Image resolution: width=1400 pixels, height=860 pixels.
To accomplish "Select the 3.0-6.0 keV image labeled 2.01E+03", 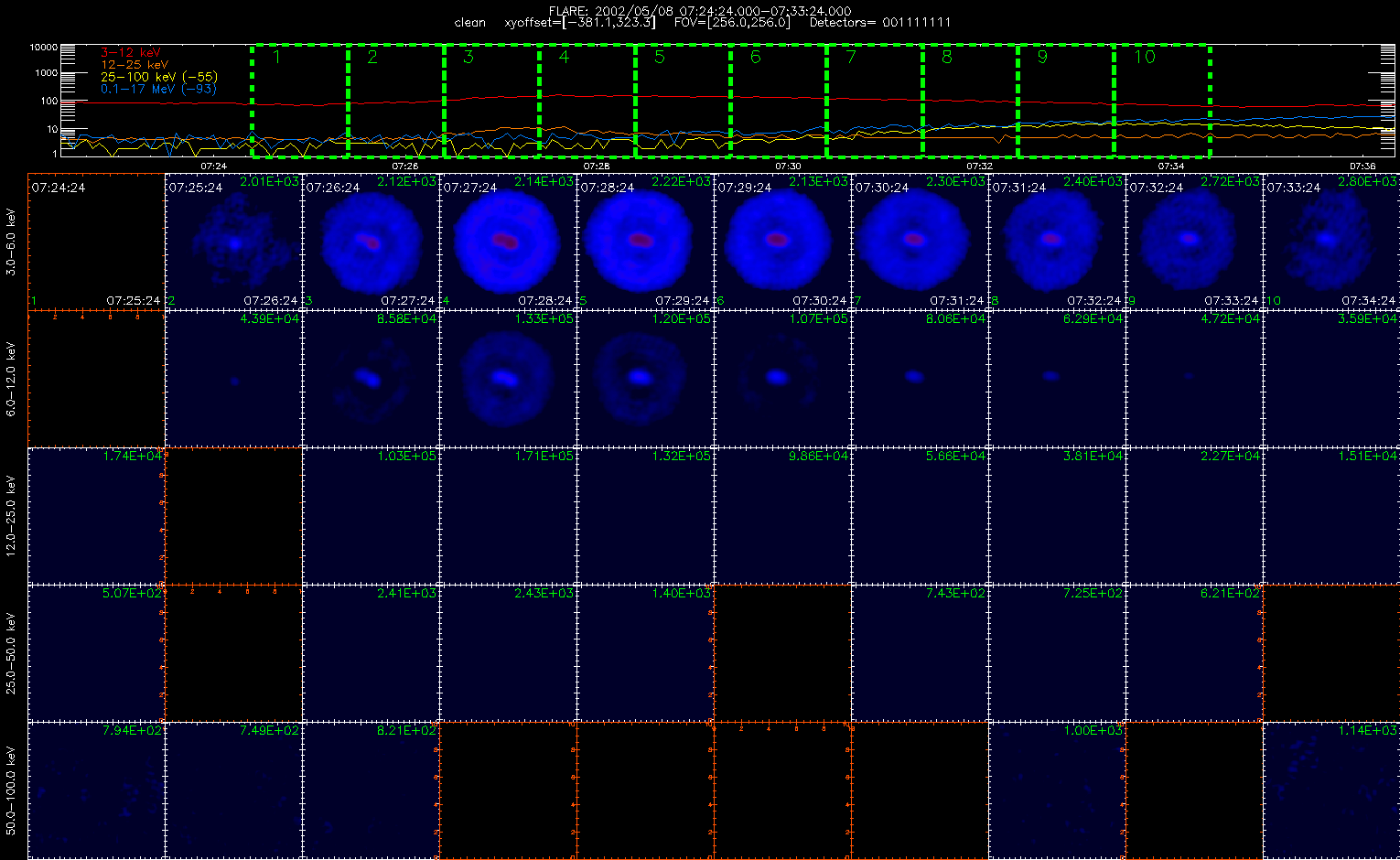I will [x=233, y=241].
